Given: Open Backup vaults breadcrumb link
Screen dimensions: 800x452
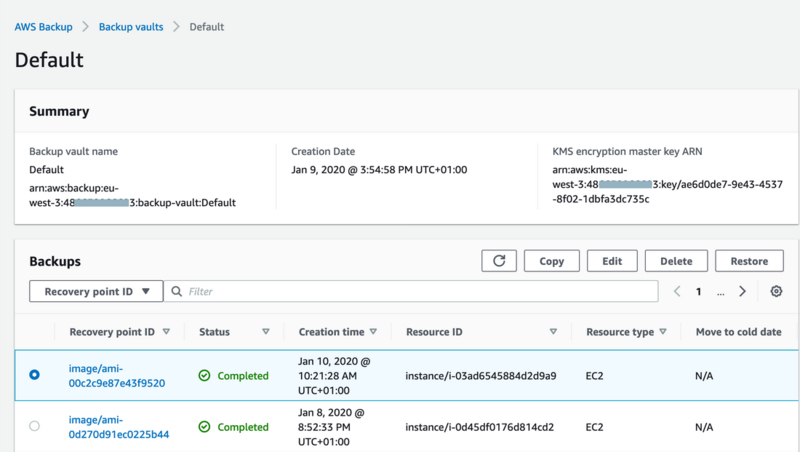Looking at the screenshot, I should click(x=131, y=27).
